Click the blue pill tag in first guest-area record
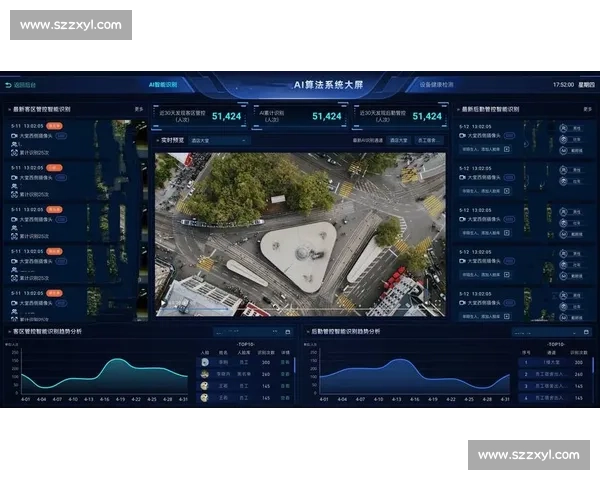 [62, 136]
